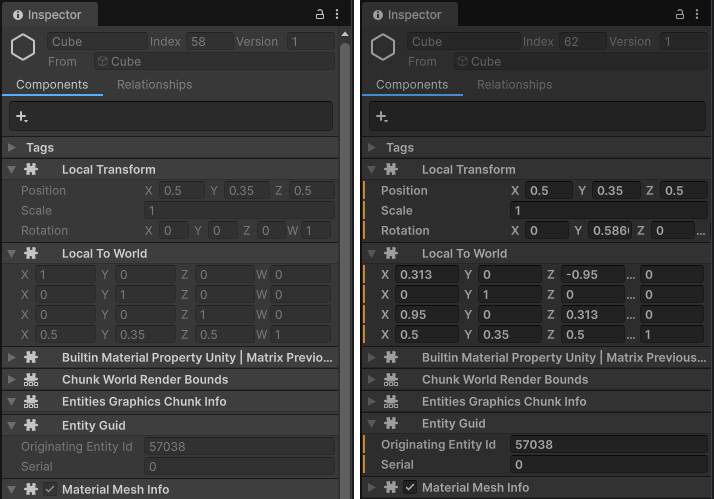Image resolution: width=714 pixels, height=499 pixels.
Task: Expand the Tags section in the right Inspector
Action: pyautogui.click(x=372, y=147)
